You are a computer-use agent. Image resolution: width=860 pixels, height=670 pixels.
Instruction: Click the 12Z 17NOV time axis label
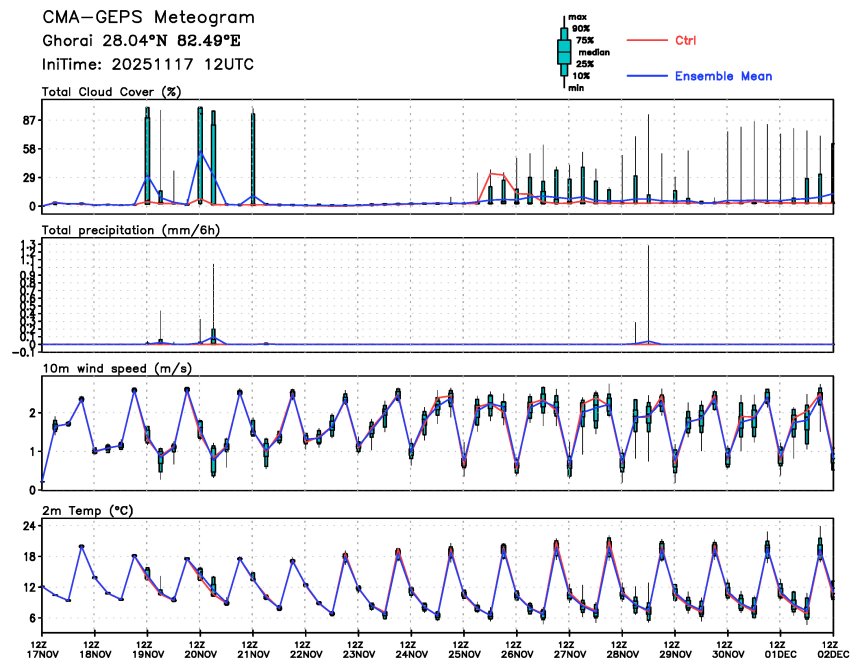[x=40, y=651]
